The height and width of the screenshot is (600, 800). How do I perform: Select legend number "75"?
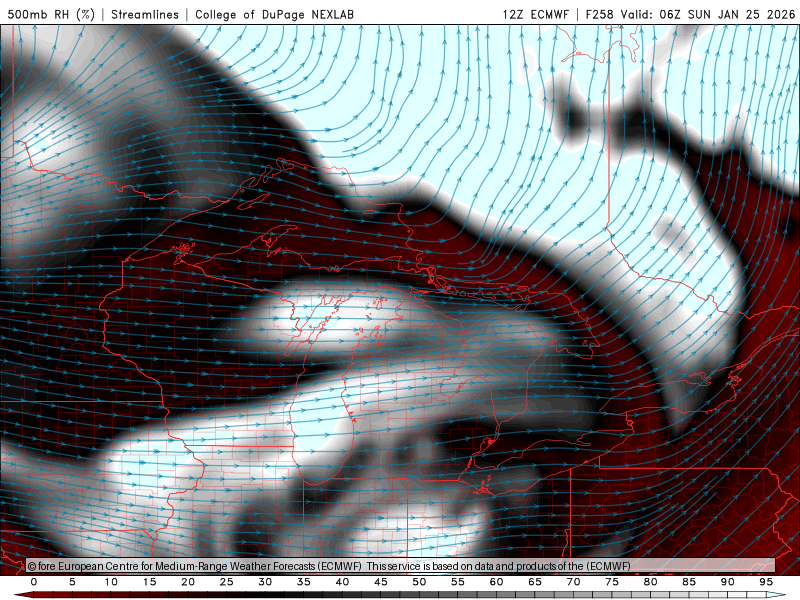612,582
